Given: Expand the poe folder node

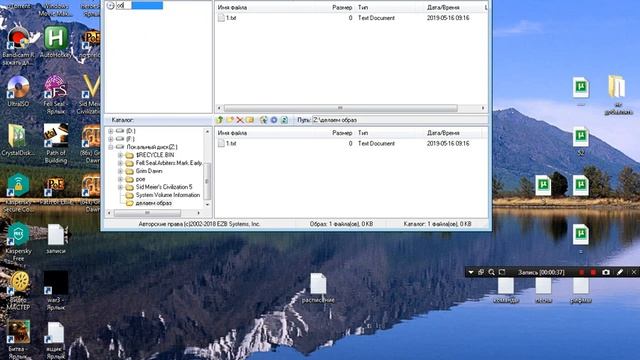Looking at the screenshot, I should pyautogui.click(x=120, y=179).
